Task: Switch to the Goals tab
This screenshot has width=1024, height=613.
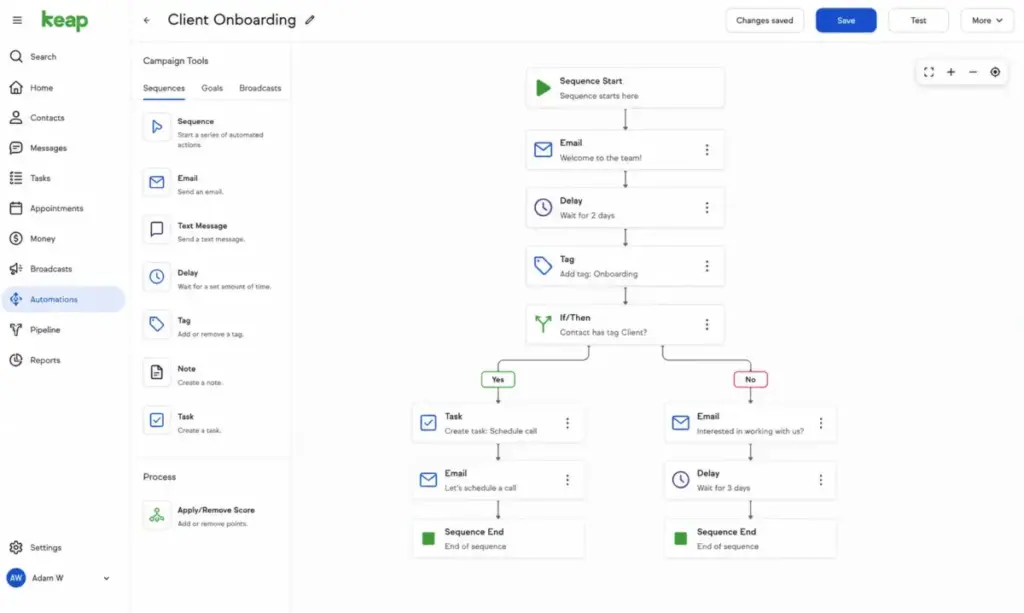Action: pyautogui.click(x=212, y=88)
